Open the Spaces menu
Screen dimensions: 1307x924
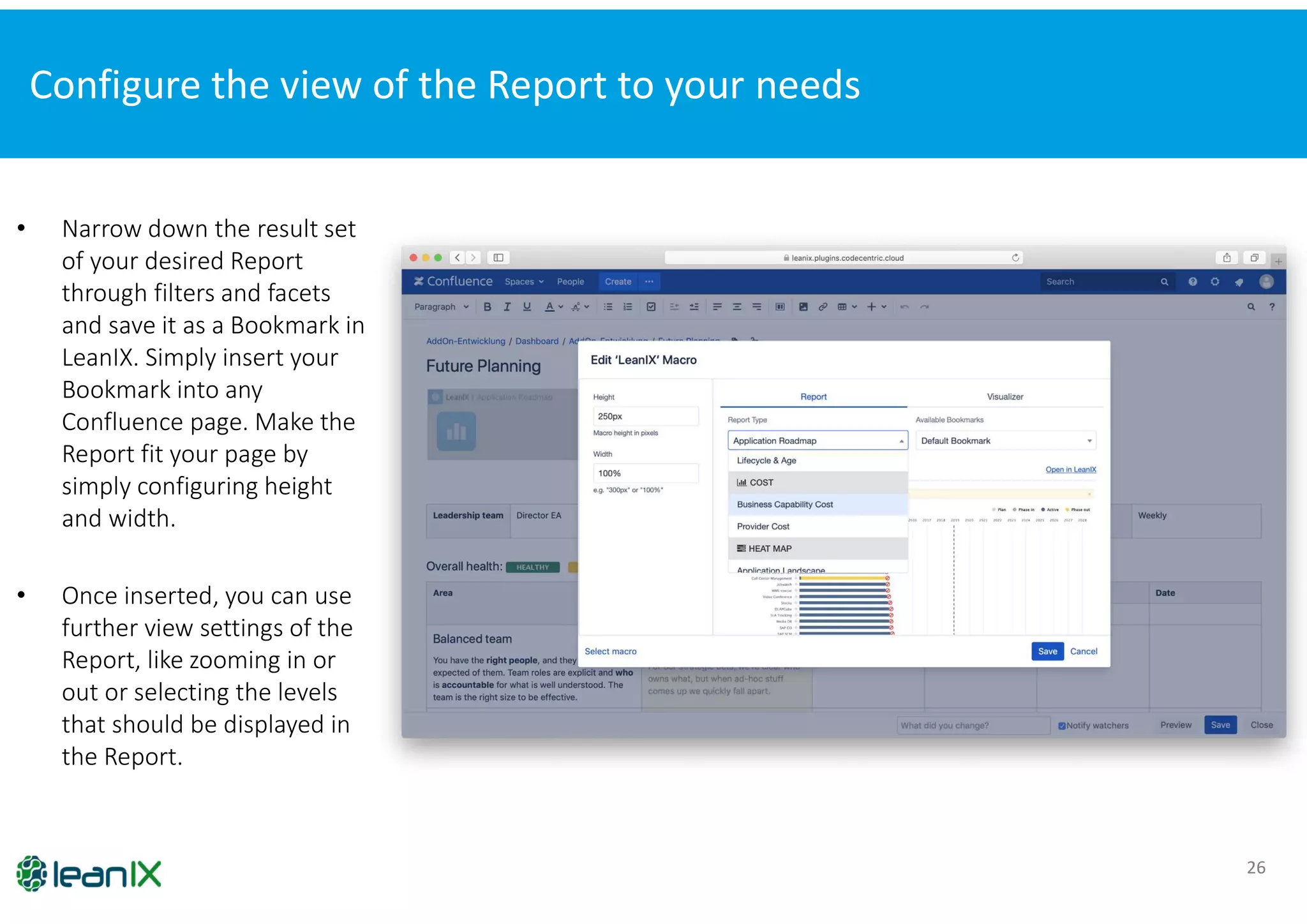coord(524,281)
